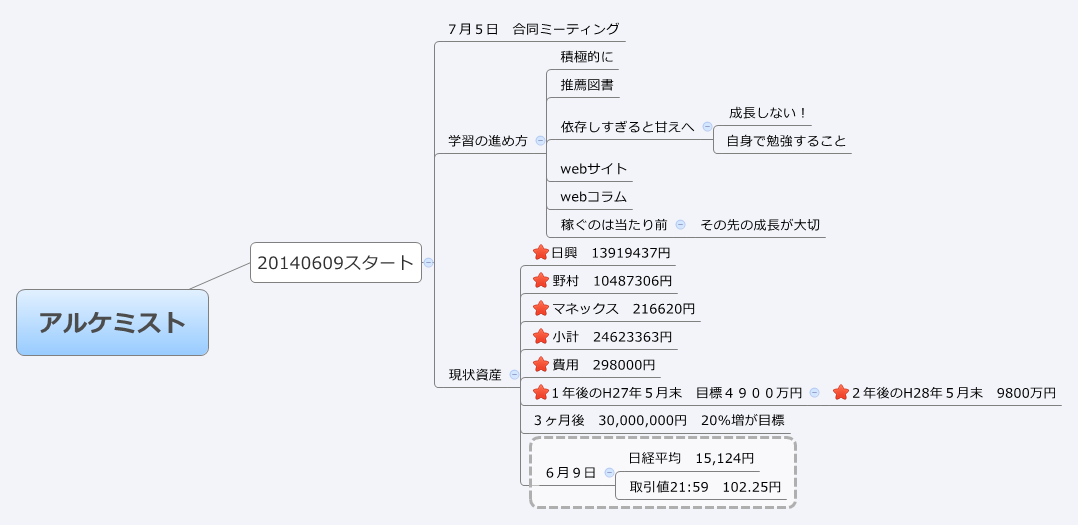Select the webコラム topic
1078x525 pixels.
593,196
